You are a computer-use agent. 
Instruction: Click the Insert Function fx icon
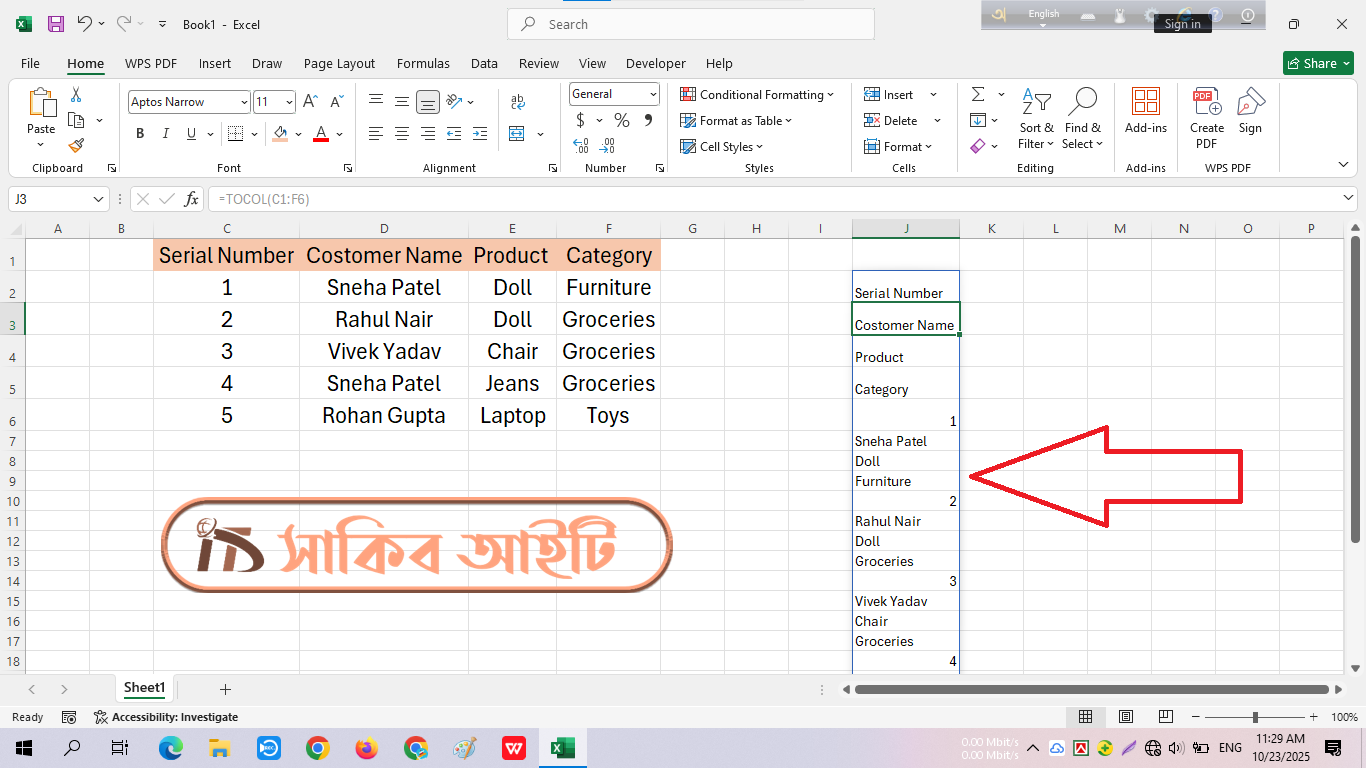coord(191,199)
